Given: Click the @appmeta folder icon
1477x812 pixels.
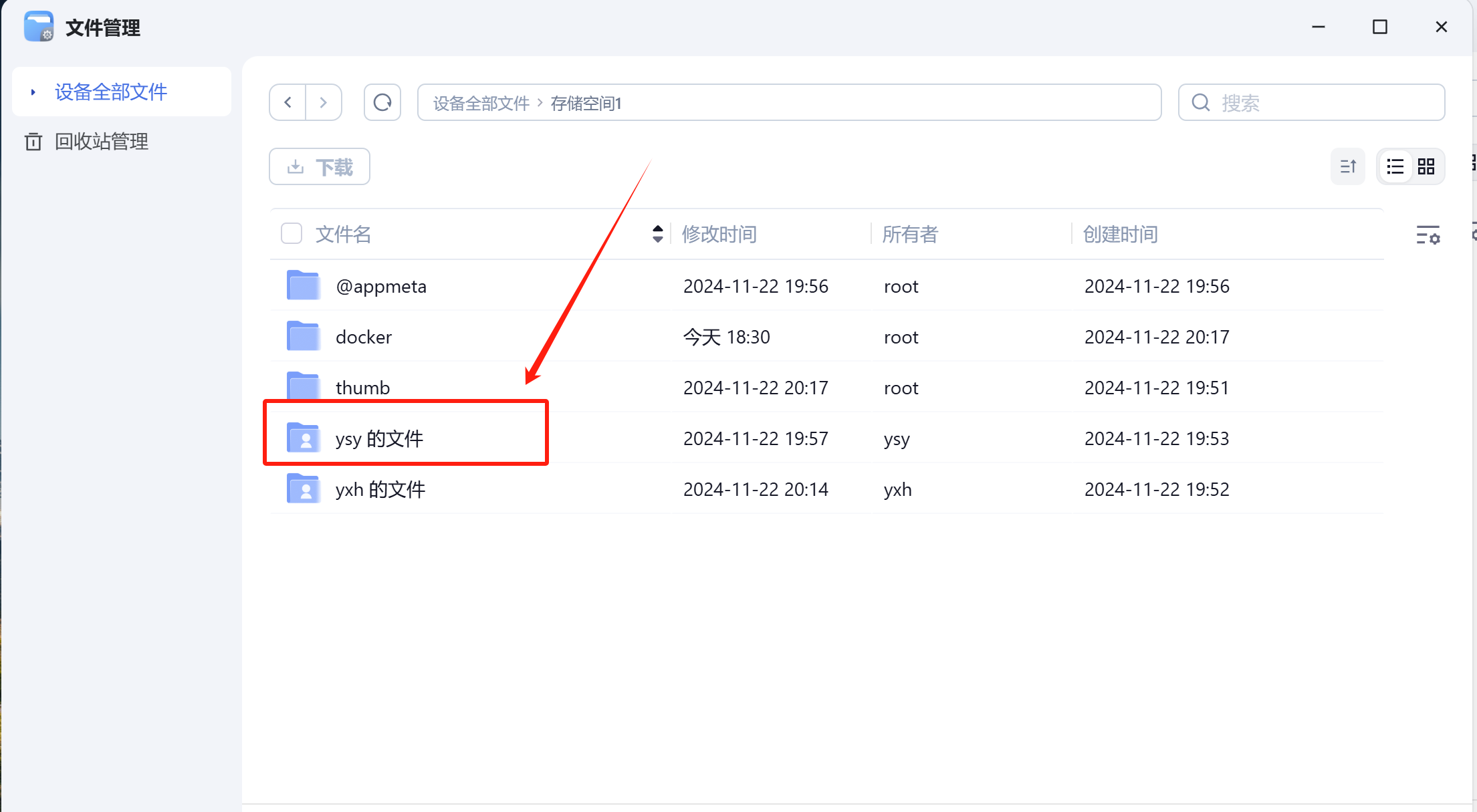Looking at the screenshot, I should [303, 285].
